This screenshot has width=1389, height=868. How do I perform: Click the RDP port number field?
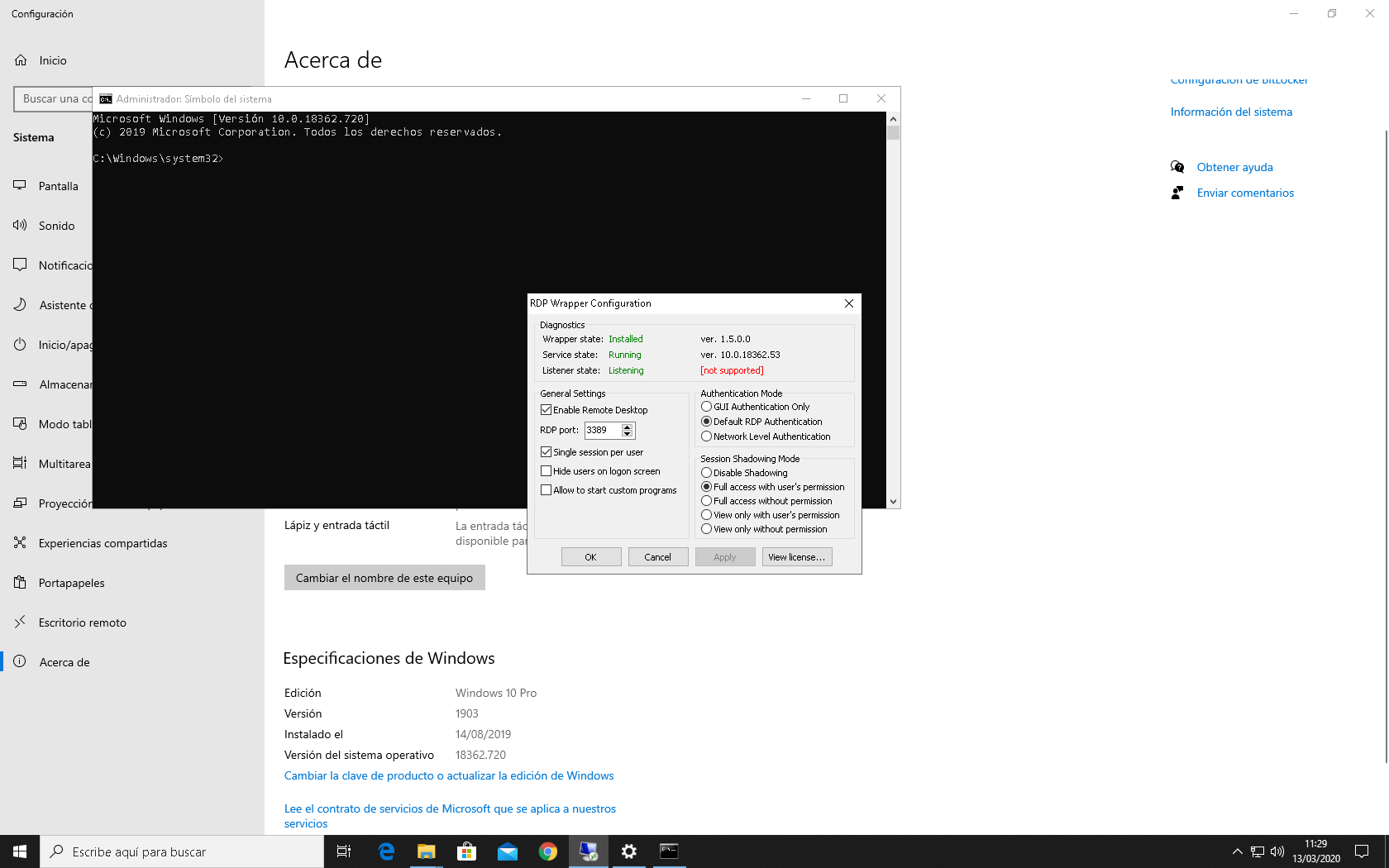tap(602, 431)
